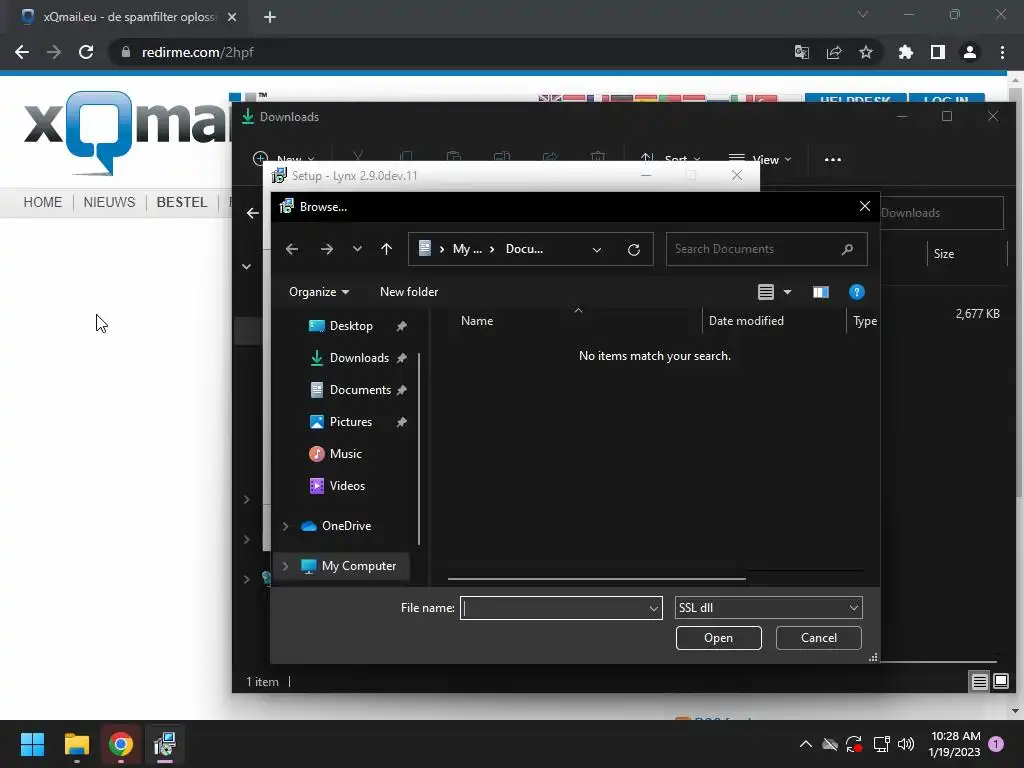
Task: Toggle Chrome side panel
Action: [x=937, y=52]
